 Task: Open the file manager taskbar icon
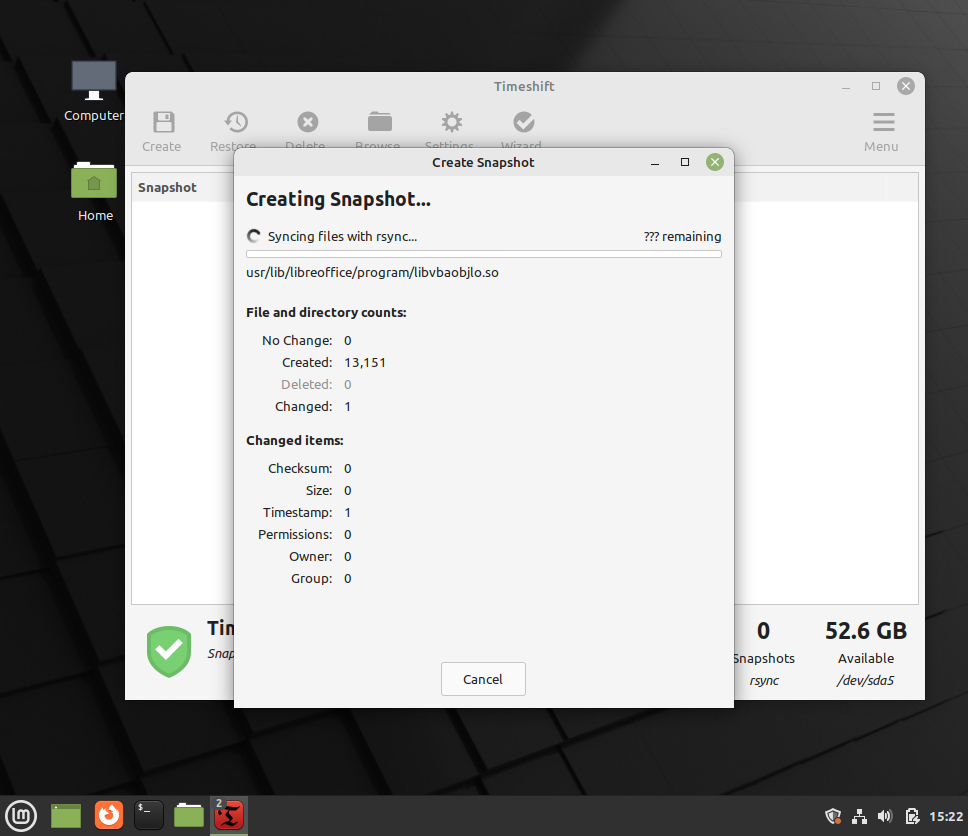188,816
